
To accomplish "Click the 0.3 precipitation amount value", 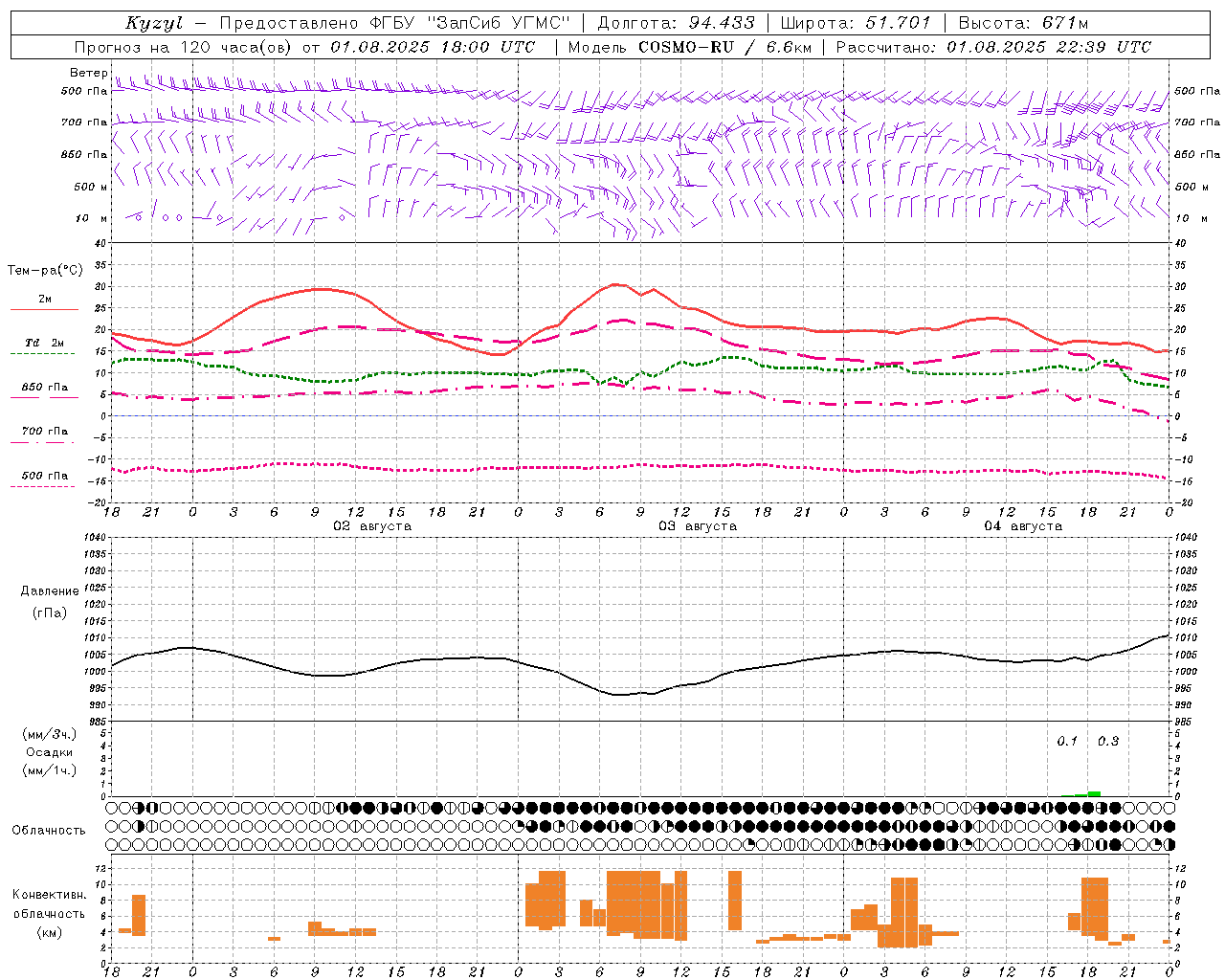I will click(1108, 742).
